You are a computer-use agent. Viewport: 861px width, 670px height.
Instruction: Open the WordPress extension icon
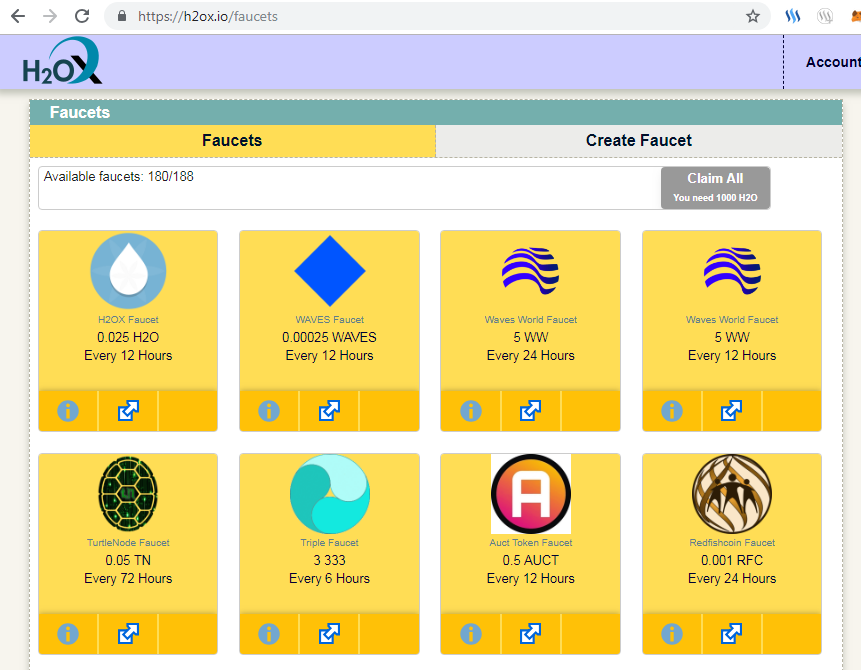coord(825,16)
